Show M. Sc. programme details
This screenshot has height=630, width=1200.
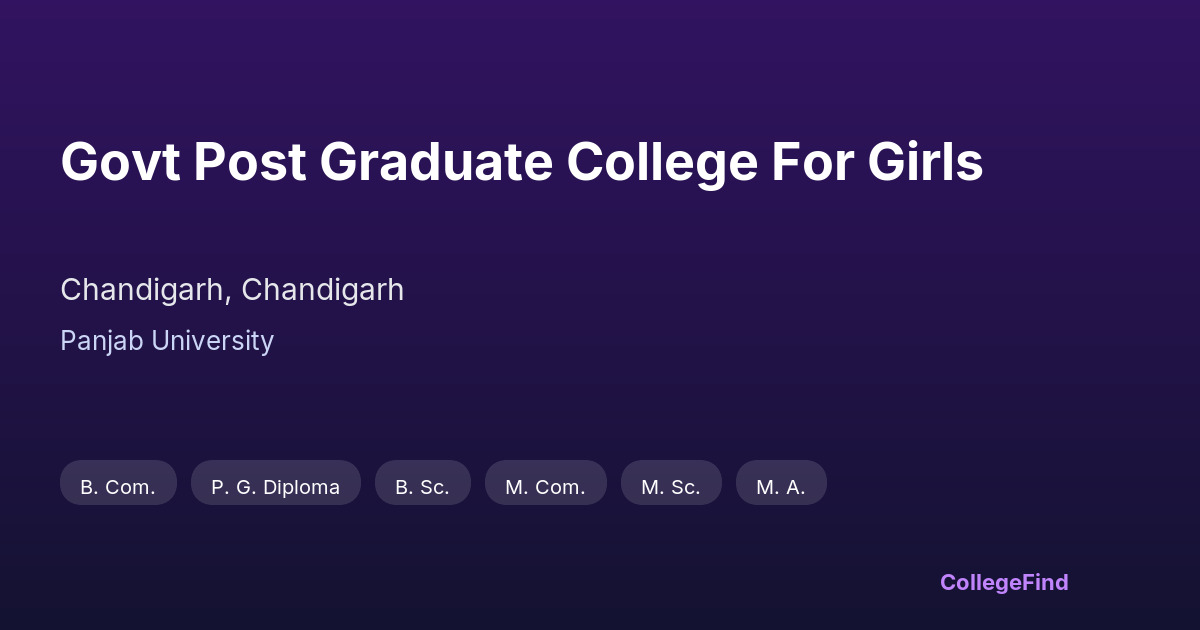tap(671, 483)
